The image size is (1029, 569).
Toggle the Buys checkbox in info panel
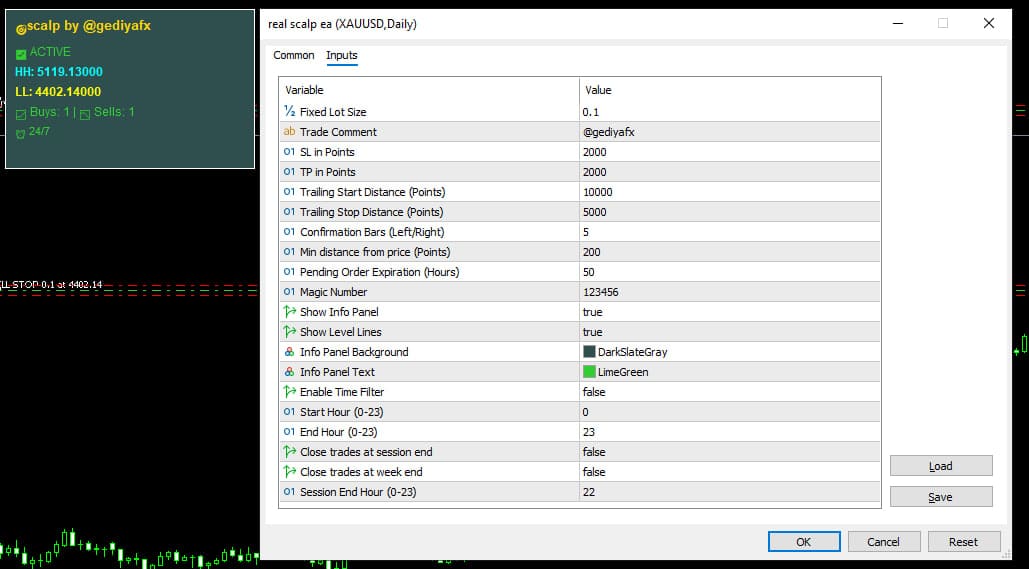21,113
